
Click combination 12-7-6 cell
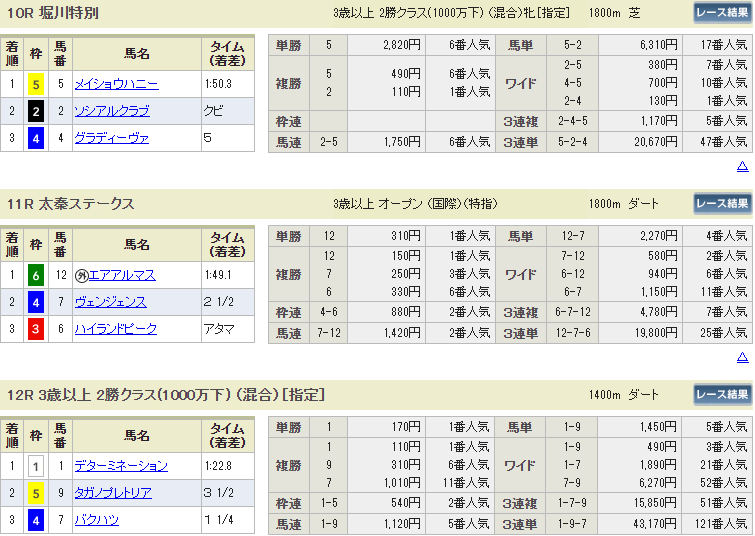[x=573, y=333]
